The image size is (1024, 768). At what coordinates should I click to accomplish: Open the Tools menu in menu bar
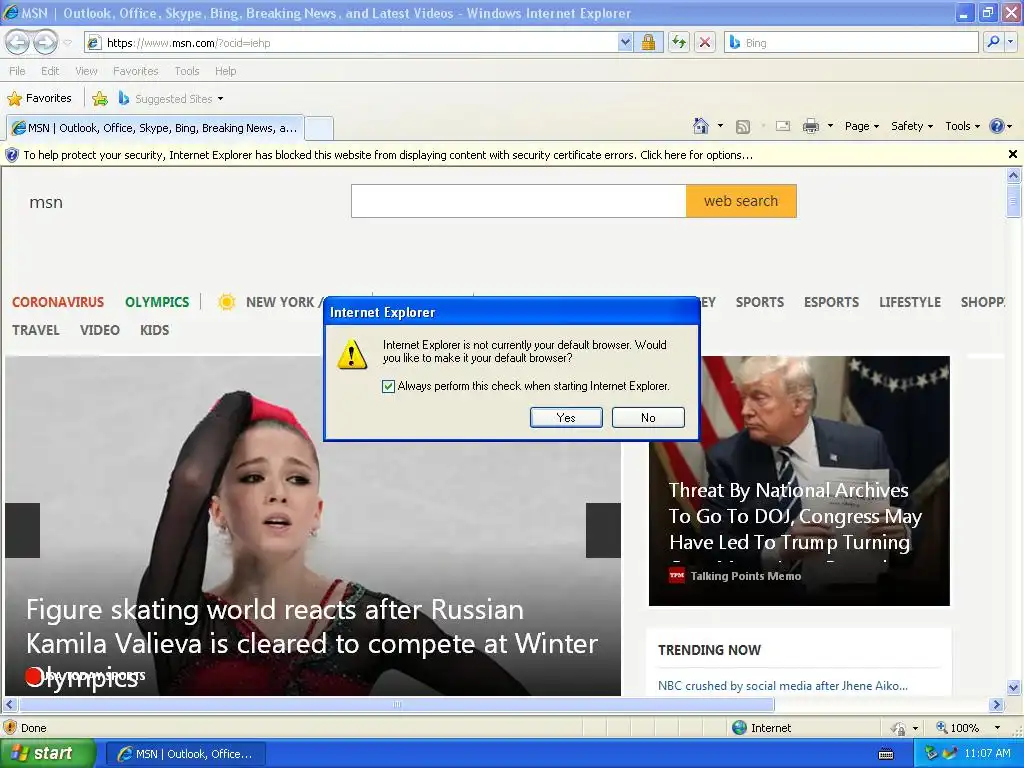tap(187, 71)
